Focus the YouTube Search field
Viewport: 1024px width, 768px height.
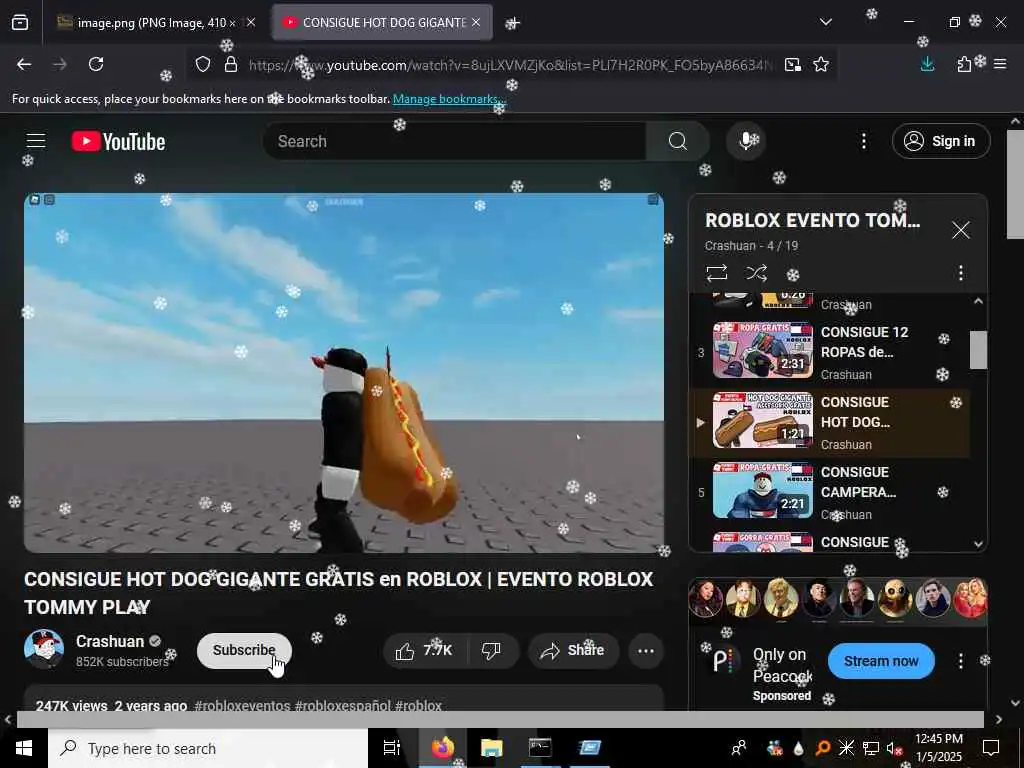click(x=455, y=141)
